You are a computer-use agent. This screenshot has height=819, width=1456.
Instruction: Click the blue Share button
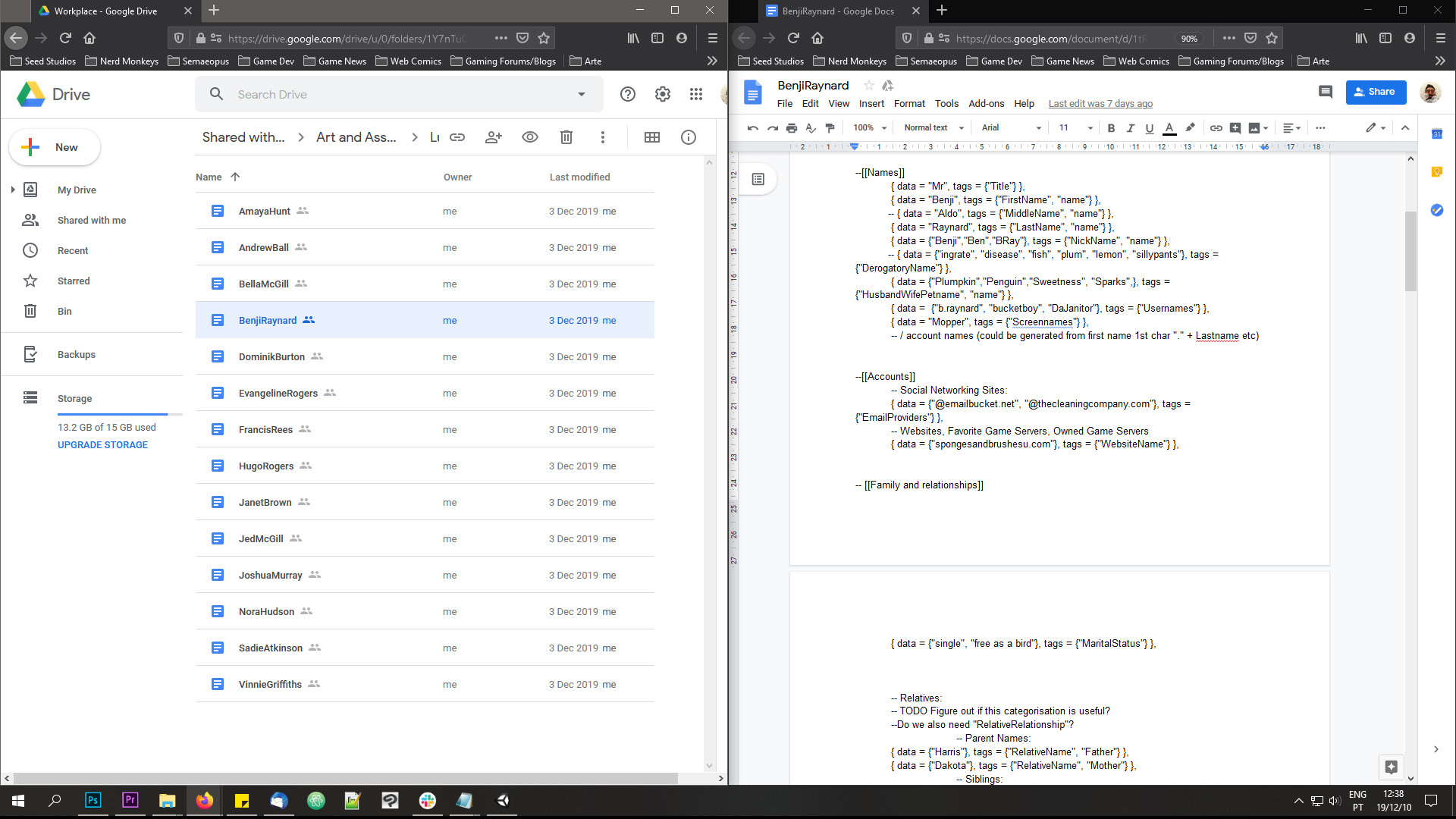point(1376,92)
